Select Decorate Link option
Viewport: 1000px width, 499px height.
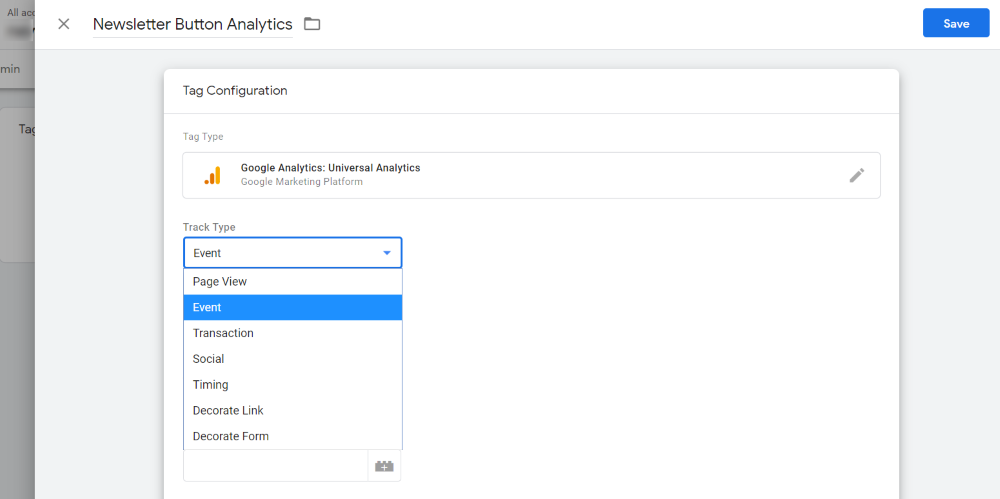tap(293, 410)
